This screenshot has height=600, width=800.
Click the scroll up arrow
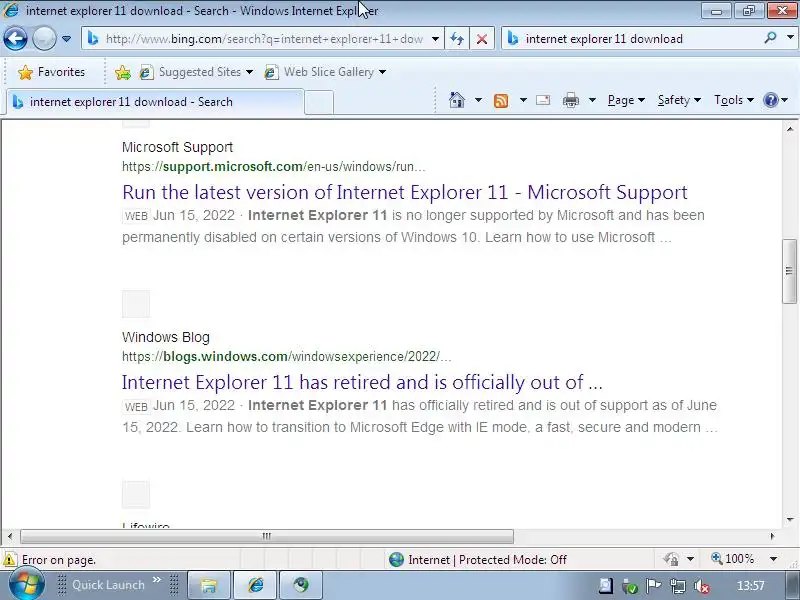pos(790,129)
